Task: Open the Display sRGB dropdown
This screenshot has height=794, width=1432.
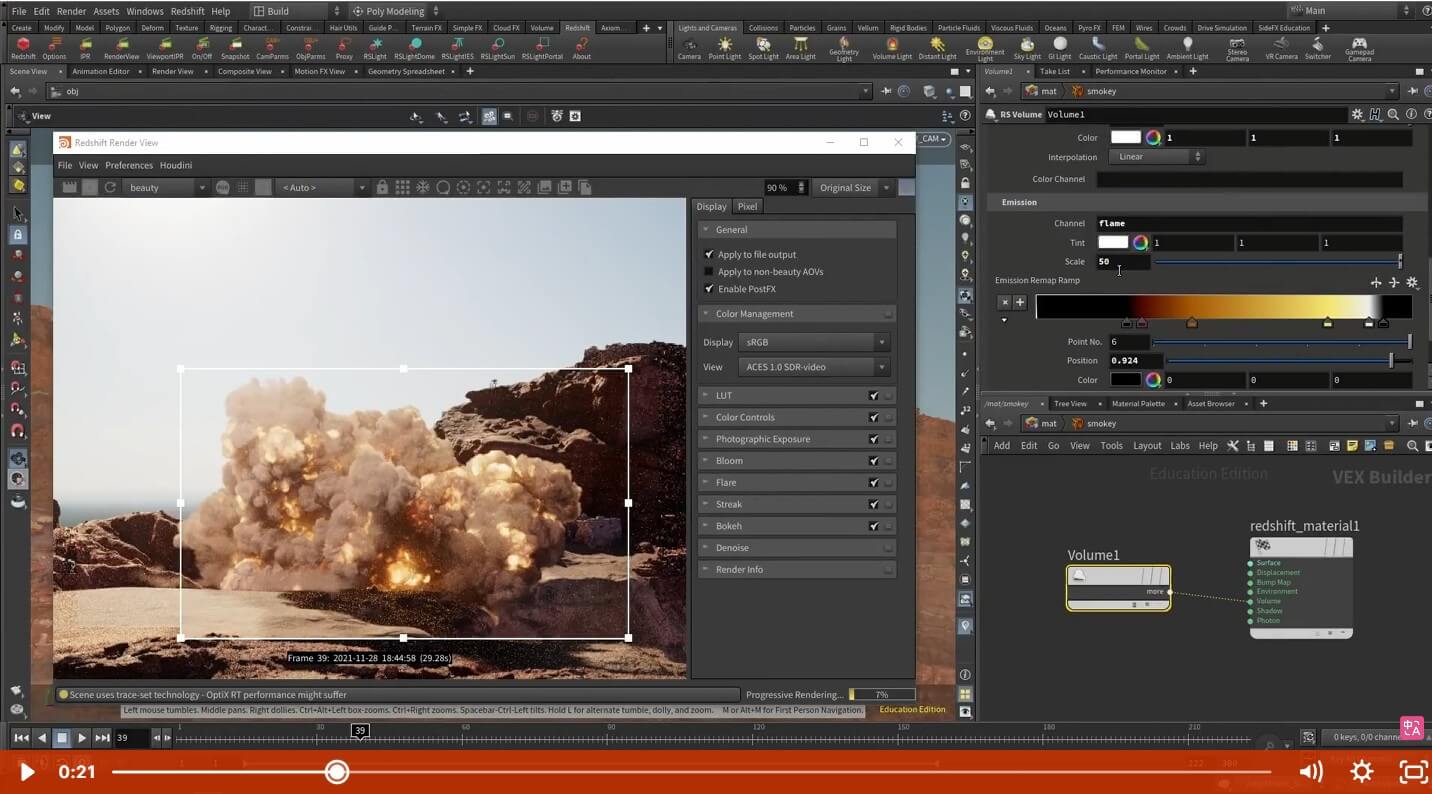Action: tap(813, 342)
